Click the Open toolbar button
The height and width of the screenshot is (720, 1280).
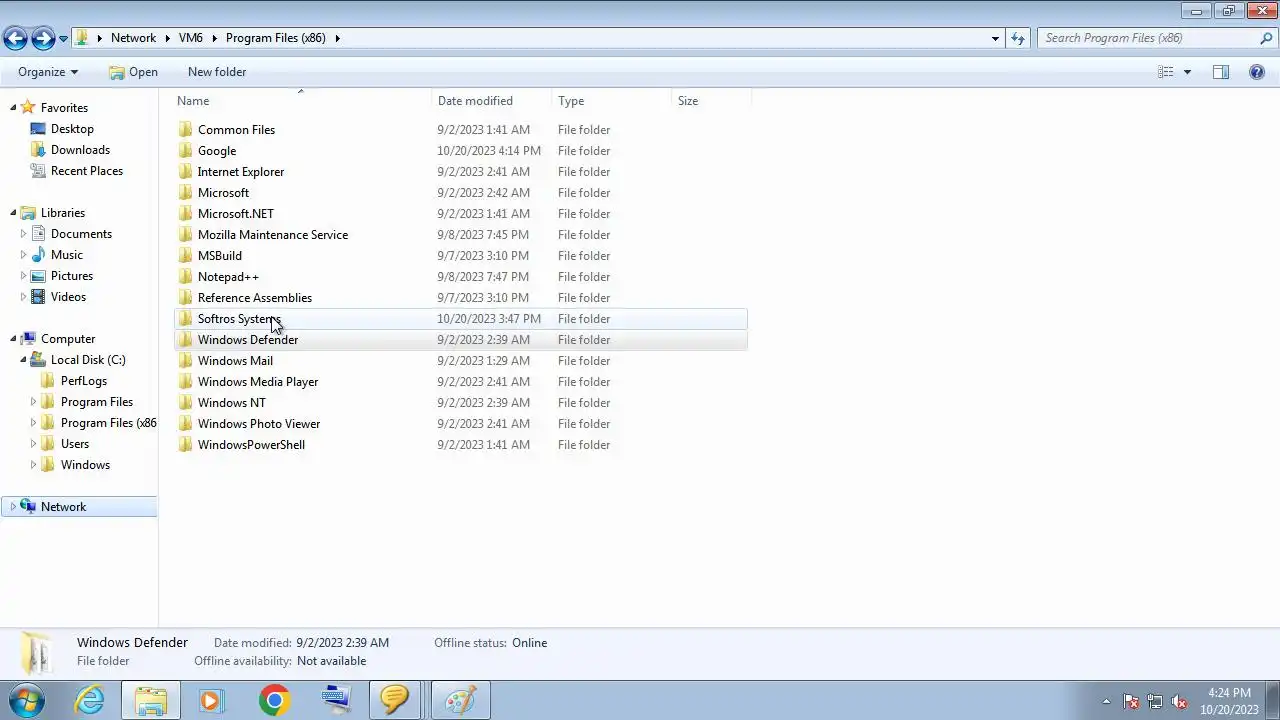(133, 72)
